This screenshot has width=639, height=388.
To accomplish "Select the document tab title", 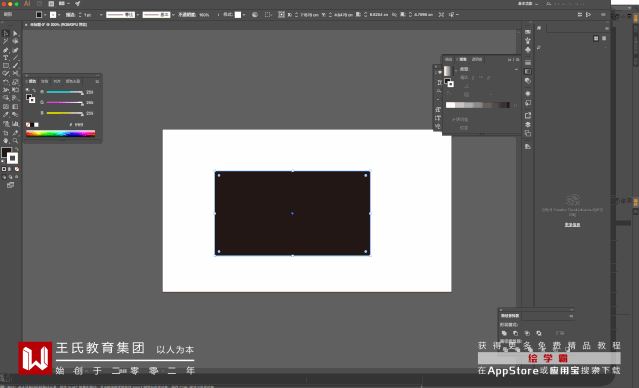I will [58, 24].
